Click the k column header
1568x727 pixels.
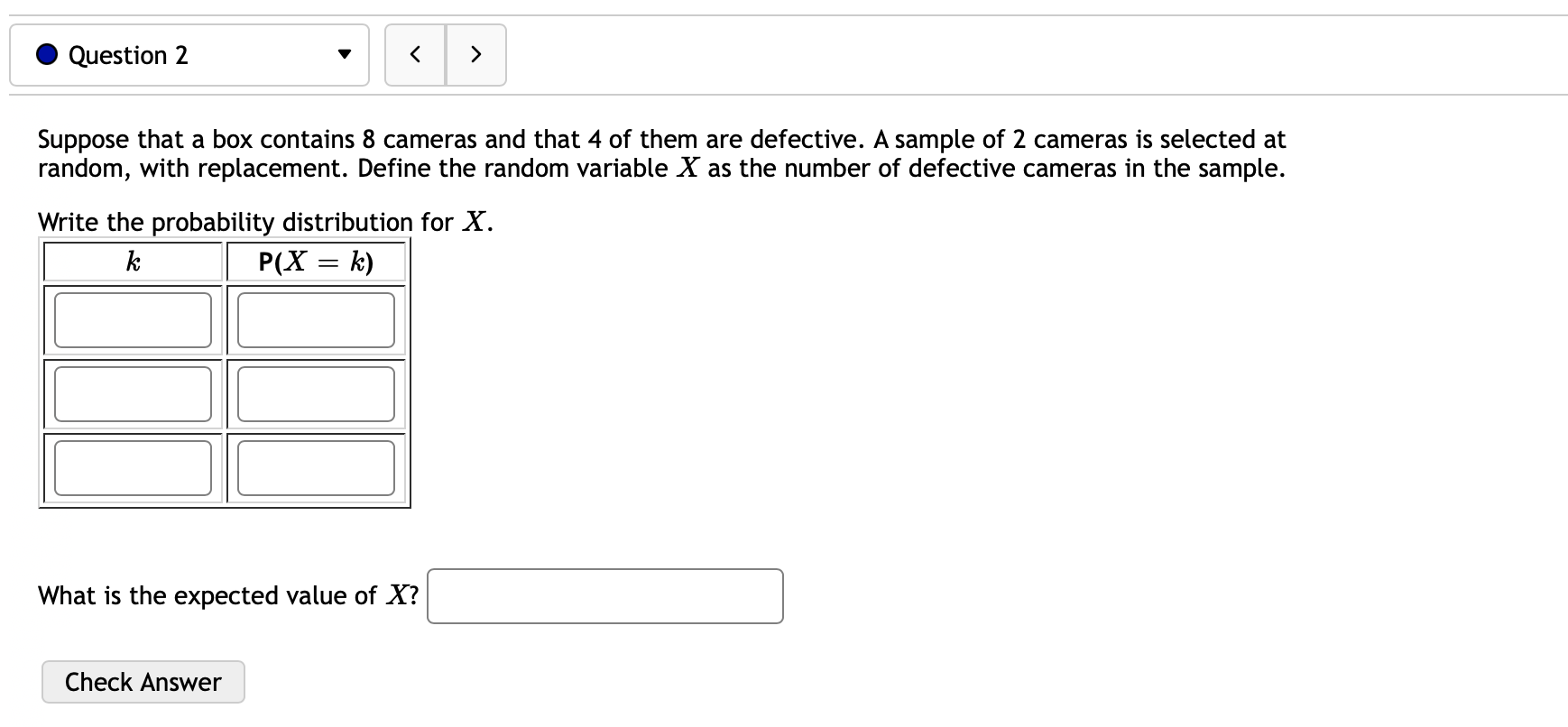tap(133, 262)
